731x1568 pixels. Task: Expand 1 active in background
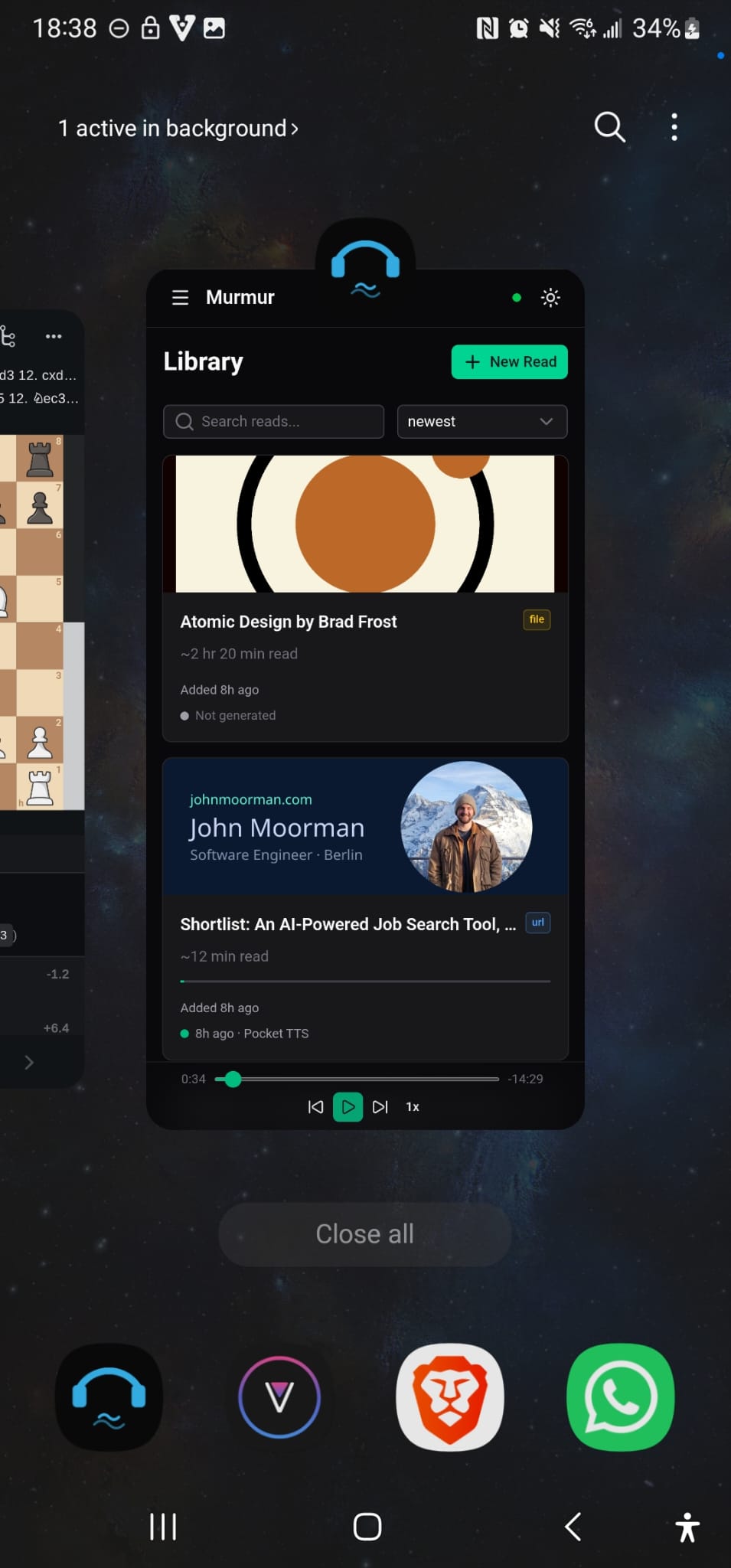pyautogui.click(x=178, y=128)
